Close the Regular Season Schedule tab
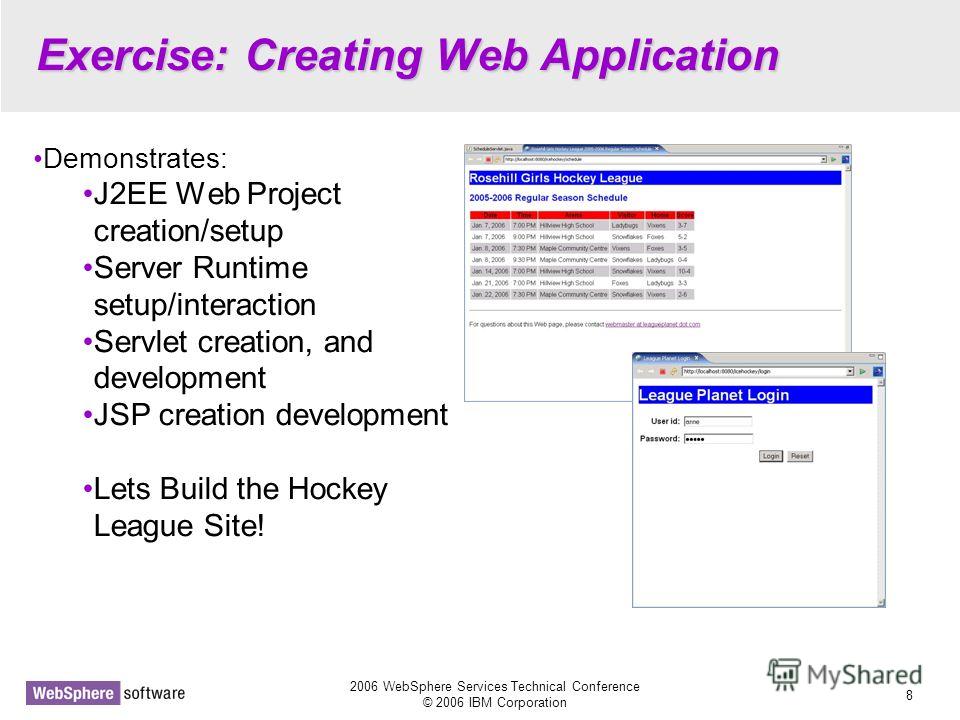Viewport: 960px width, 720px height. (657, 148)
